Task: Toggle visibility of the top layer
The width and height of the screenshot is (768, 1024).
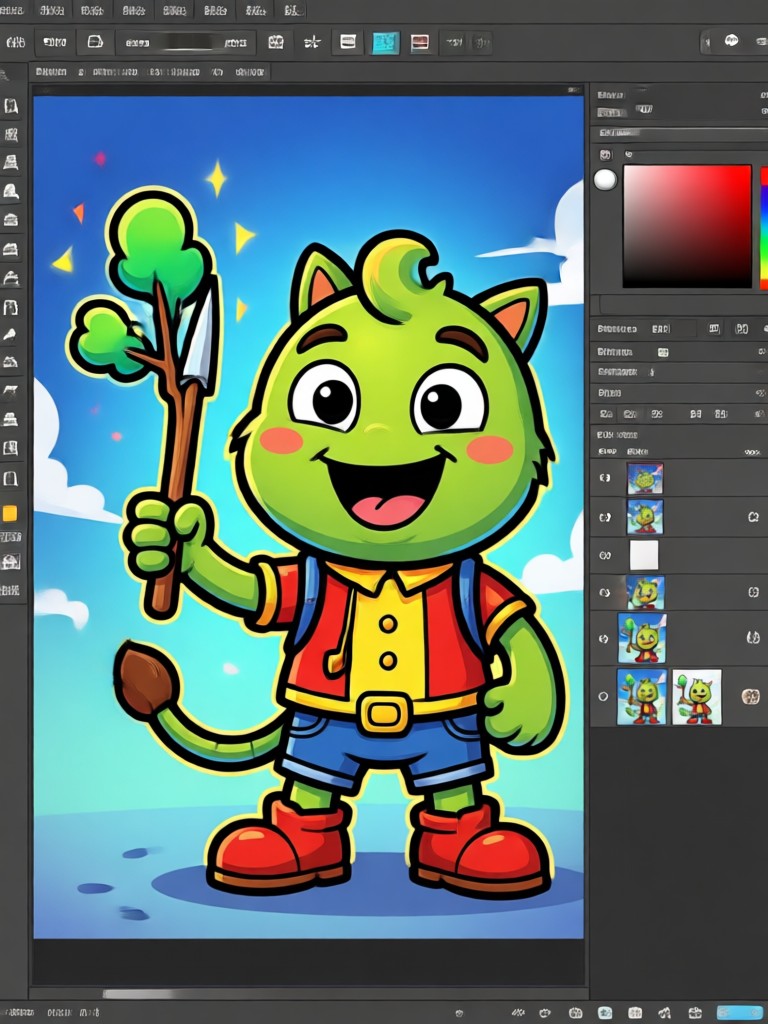Action: [x=605, y=478]
